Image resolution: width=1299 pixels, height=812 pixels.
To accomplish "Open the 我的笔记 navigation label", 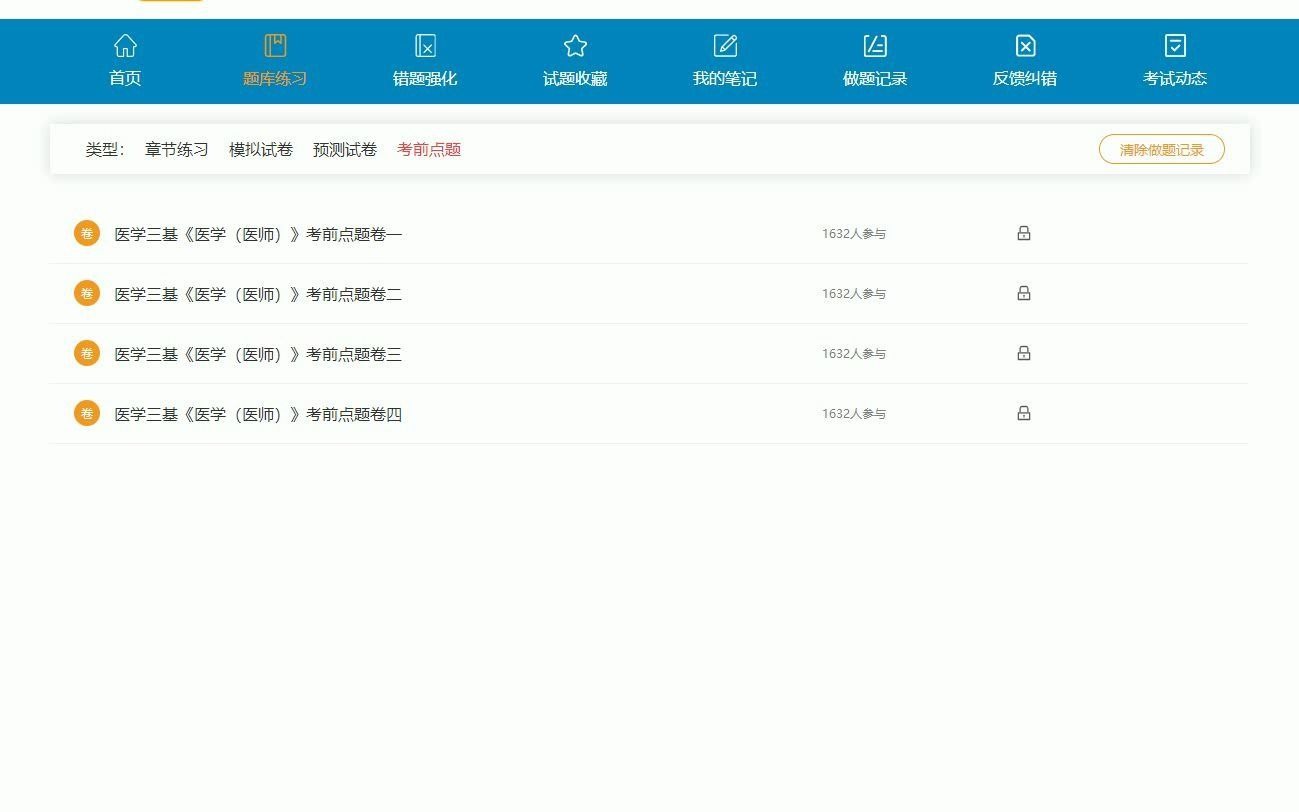I will coord(725,78).
